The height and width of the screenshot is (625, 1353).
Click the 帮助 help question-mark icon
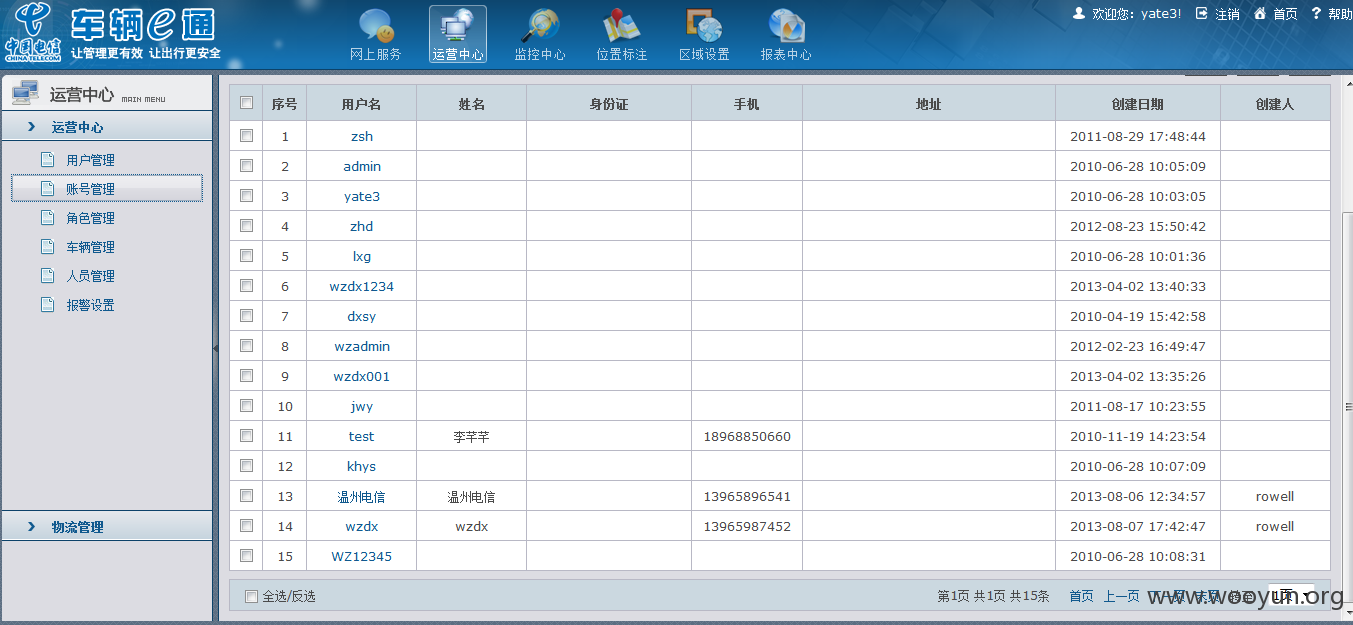[1316, 13]
